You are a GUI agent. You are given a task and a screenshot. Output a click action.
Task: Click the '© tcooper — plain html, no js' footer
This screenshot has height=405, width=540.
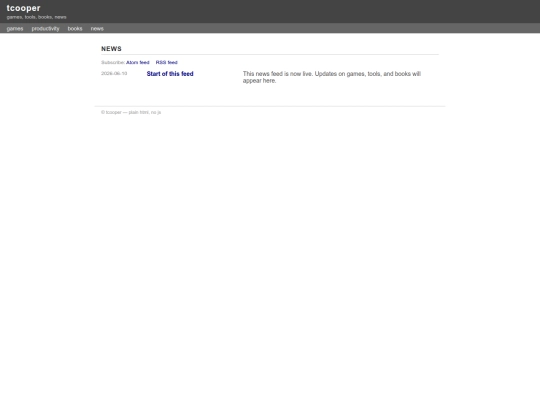click(x=131, y=112)
